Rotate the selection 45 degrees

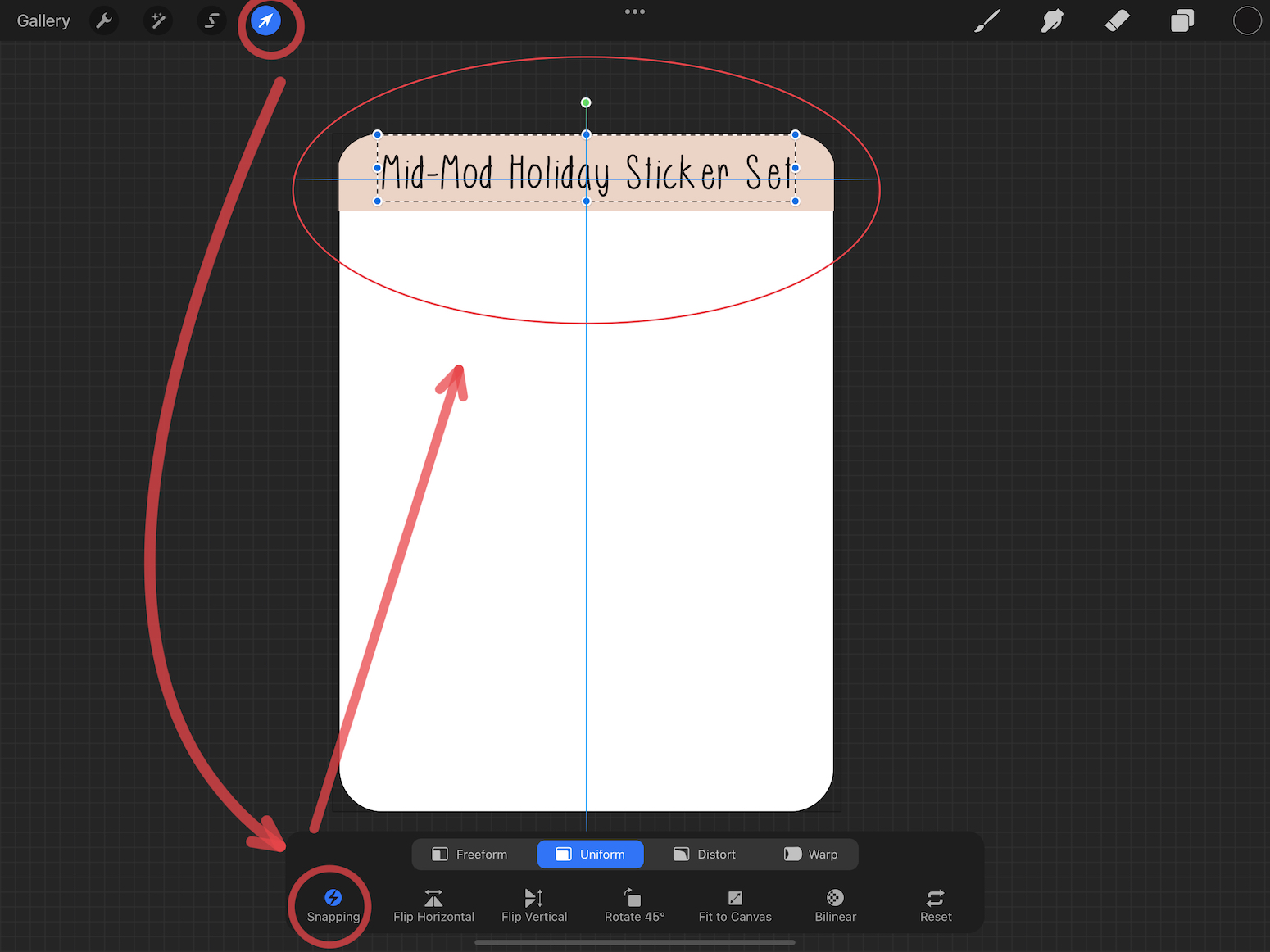point(634,904)
